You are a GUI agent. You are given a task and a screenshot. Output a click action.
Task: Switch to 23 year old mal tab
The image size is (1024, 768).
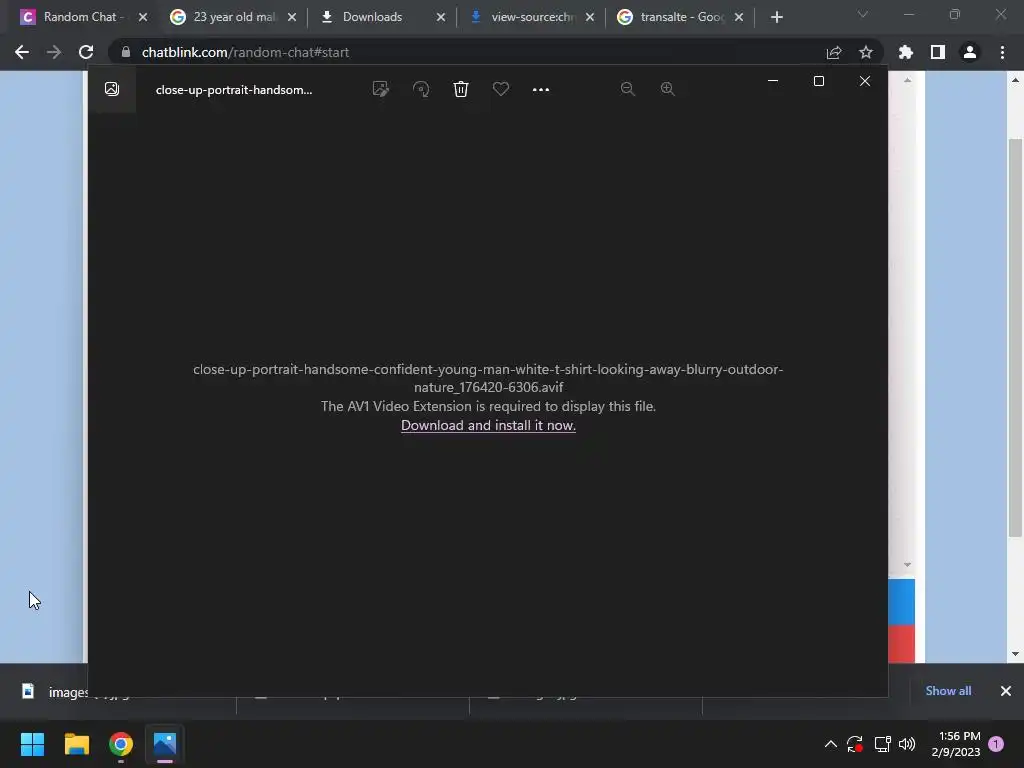coord(232,17)
